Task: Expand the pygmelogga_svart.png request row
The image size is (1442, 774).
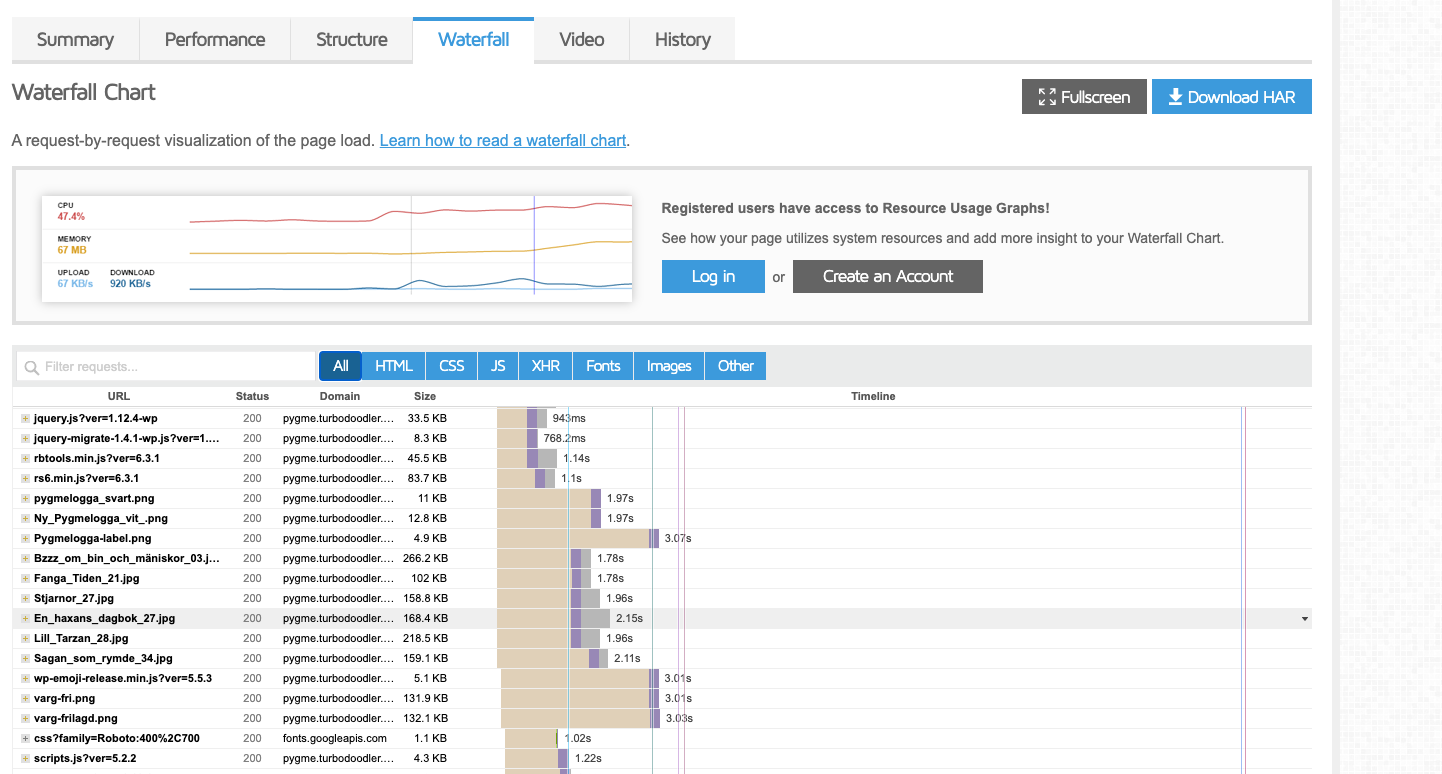Action: (25, 498)
